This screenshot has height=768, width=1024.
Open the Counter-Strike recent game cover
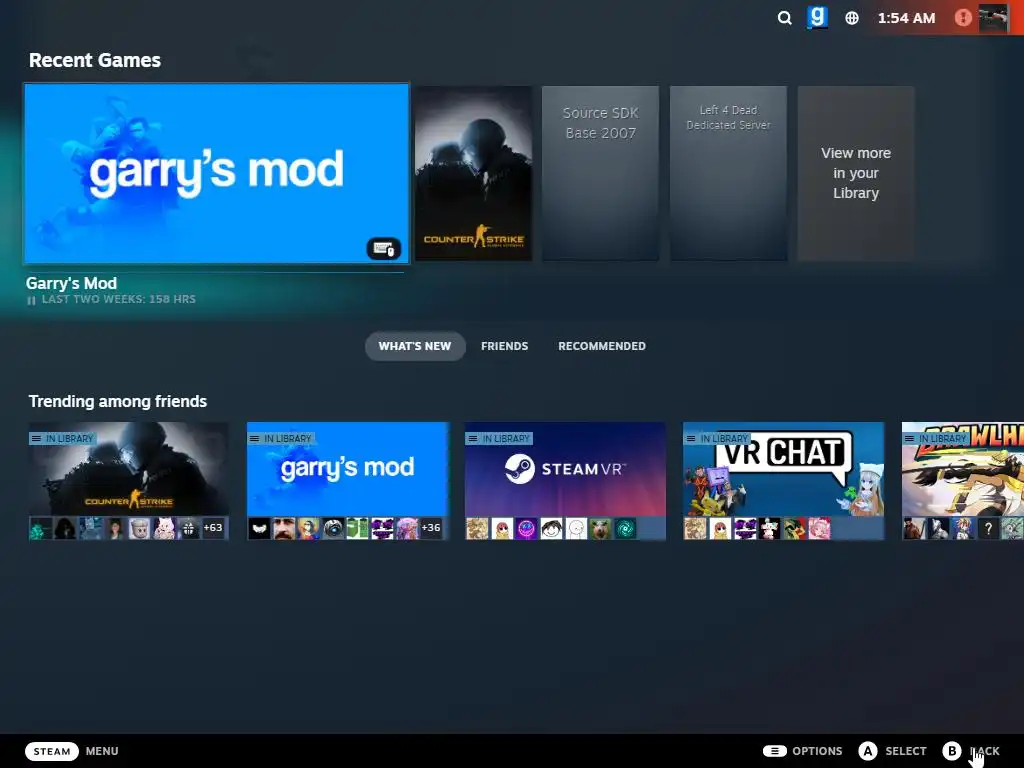point(473,174)
